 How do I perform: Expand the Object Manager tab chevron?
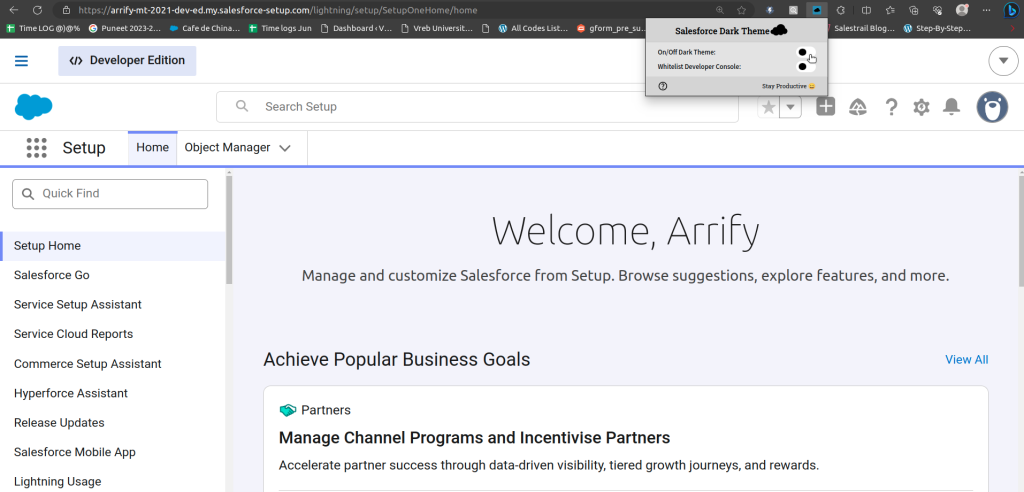[x=285, y=148]
